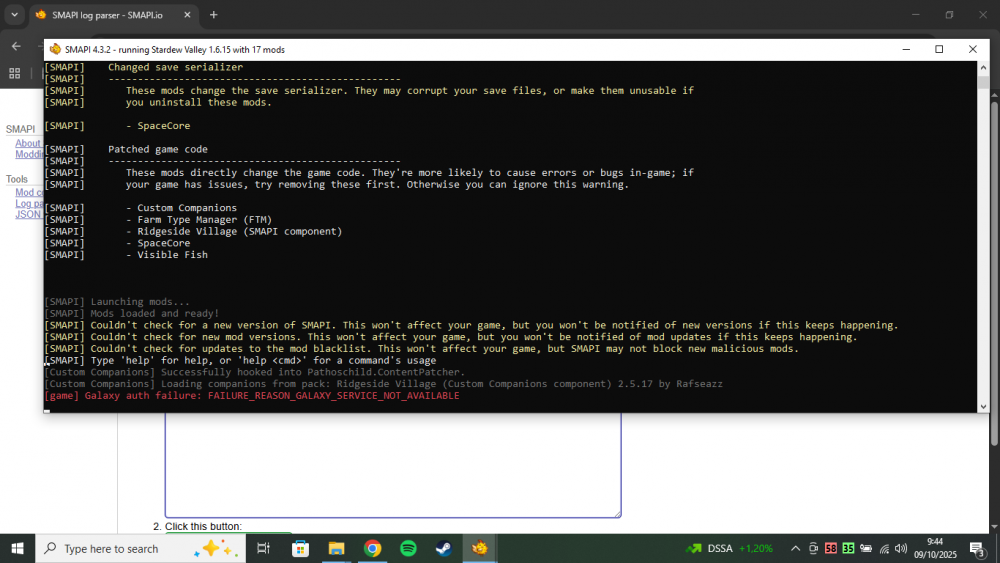
Task: Open Spotify from the taskbar
Action: click(407, 548)
